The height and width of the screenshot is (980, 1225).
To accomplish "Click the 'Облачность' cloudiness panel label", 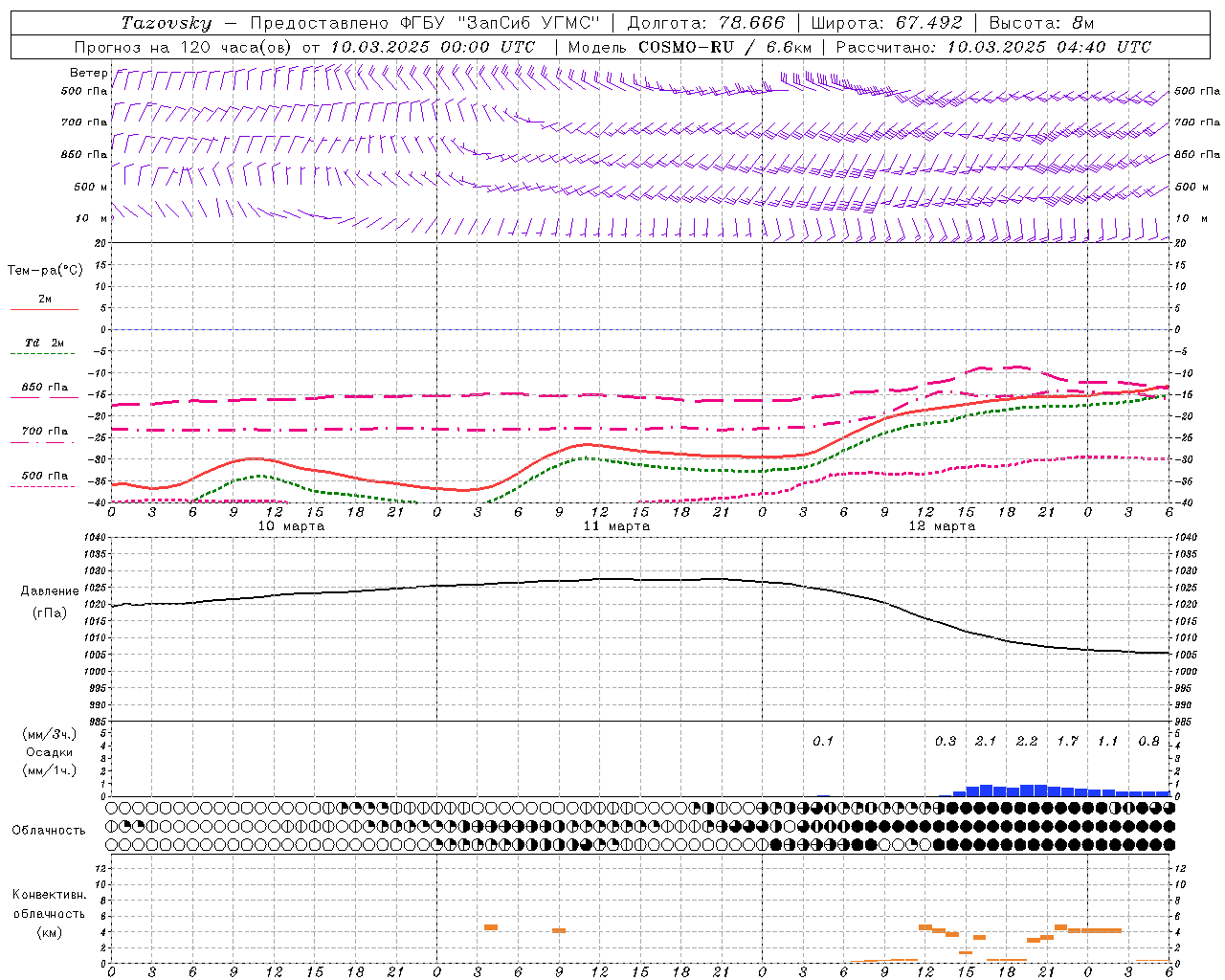I will coord(49,831).
